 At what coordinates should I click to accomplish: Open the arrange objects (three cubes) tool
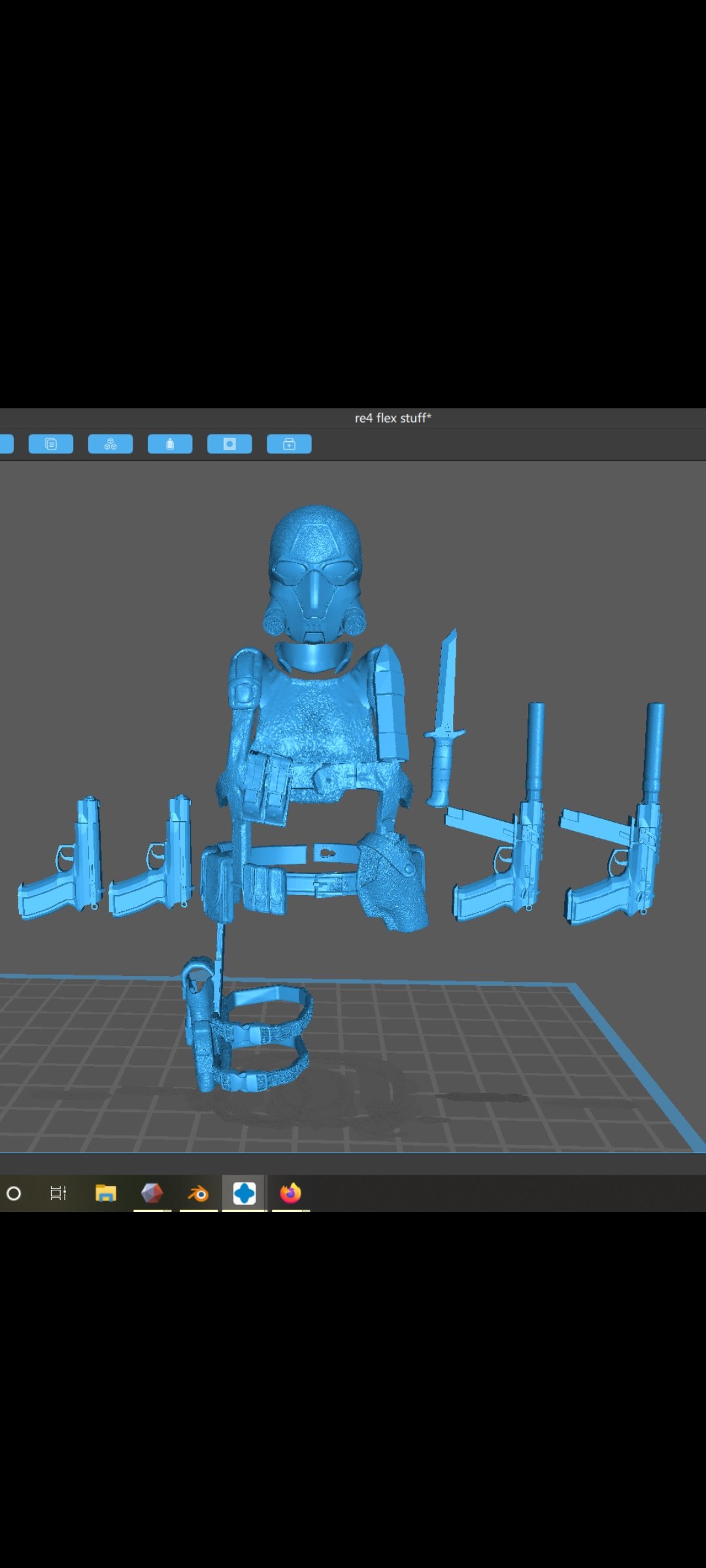point(110,444)
